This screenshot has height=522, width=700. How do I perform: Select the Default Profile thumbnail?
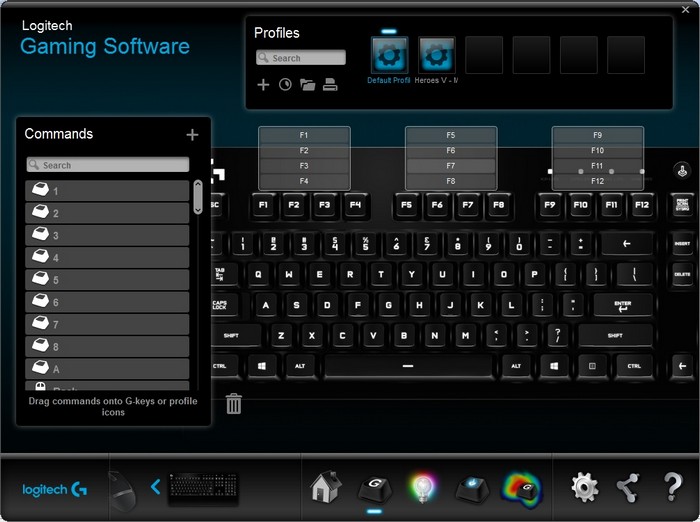(389, 56)
